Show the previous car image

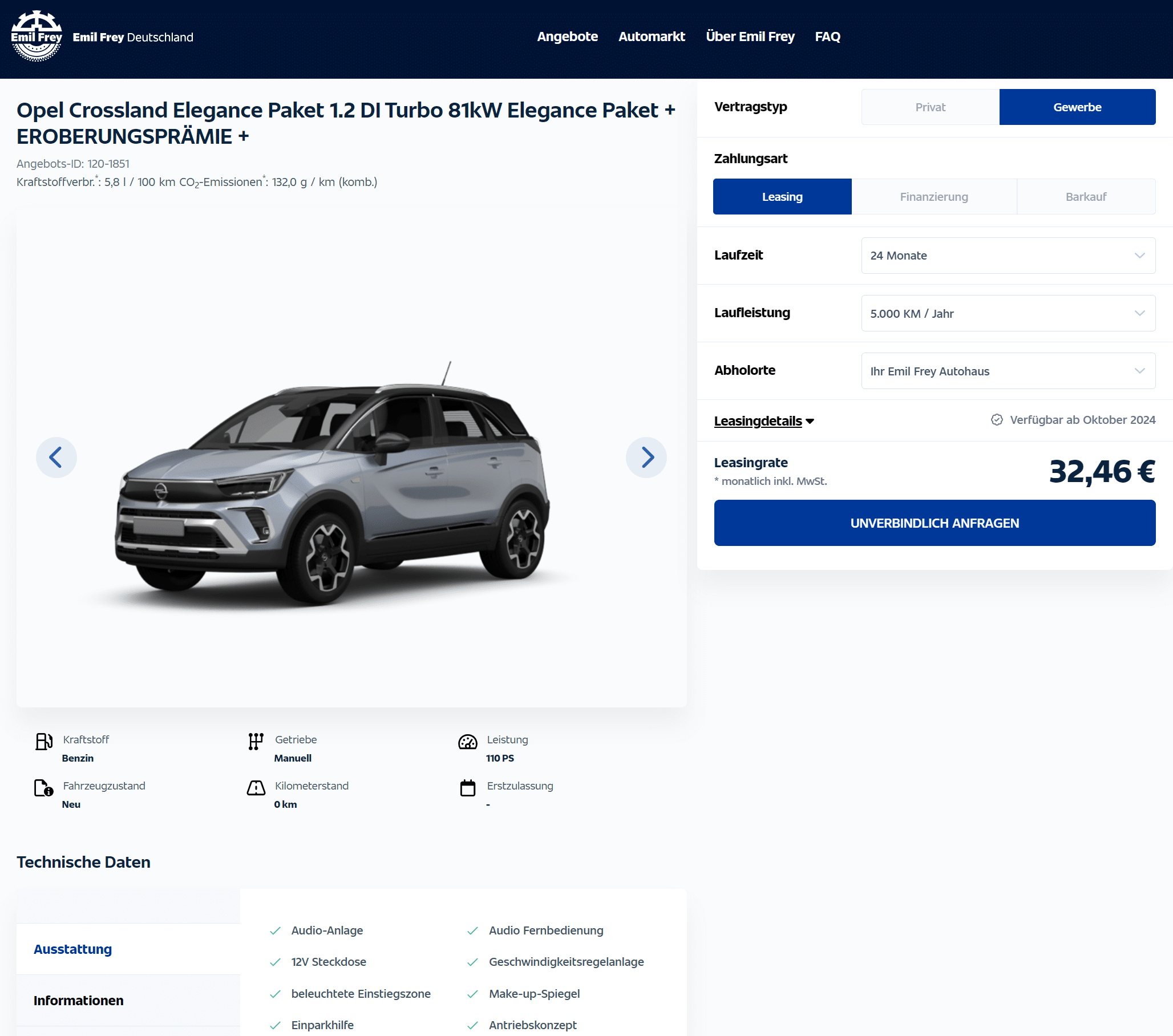pos(56,458)
